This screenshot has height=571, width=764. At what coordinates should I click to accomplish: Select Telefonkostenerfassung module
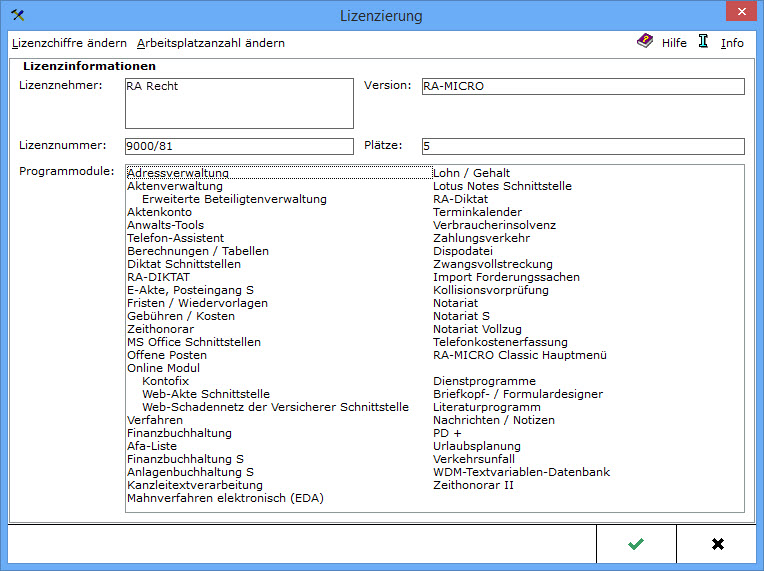point(500,342)
